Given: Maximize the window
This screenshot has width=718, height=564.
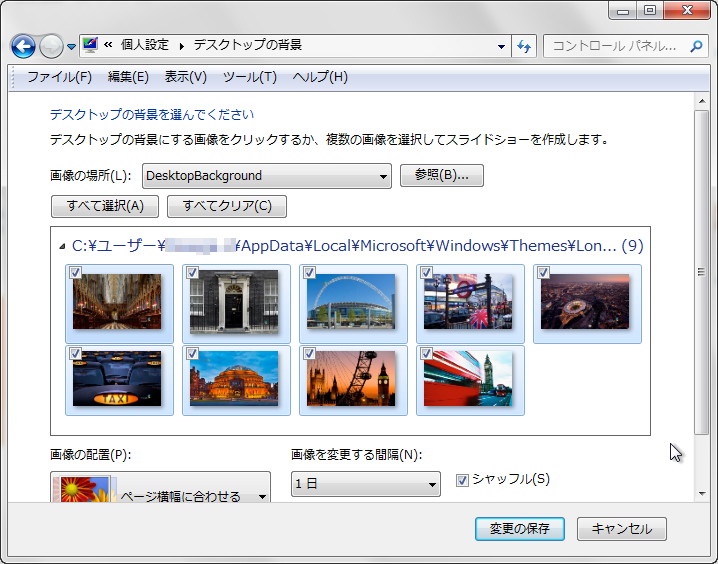Looking at the screenshot, I should point(650,11).
